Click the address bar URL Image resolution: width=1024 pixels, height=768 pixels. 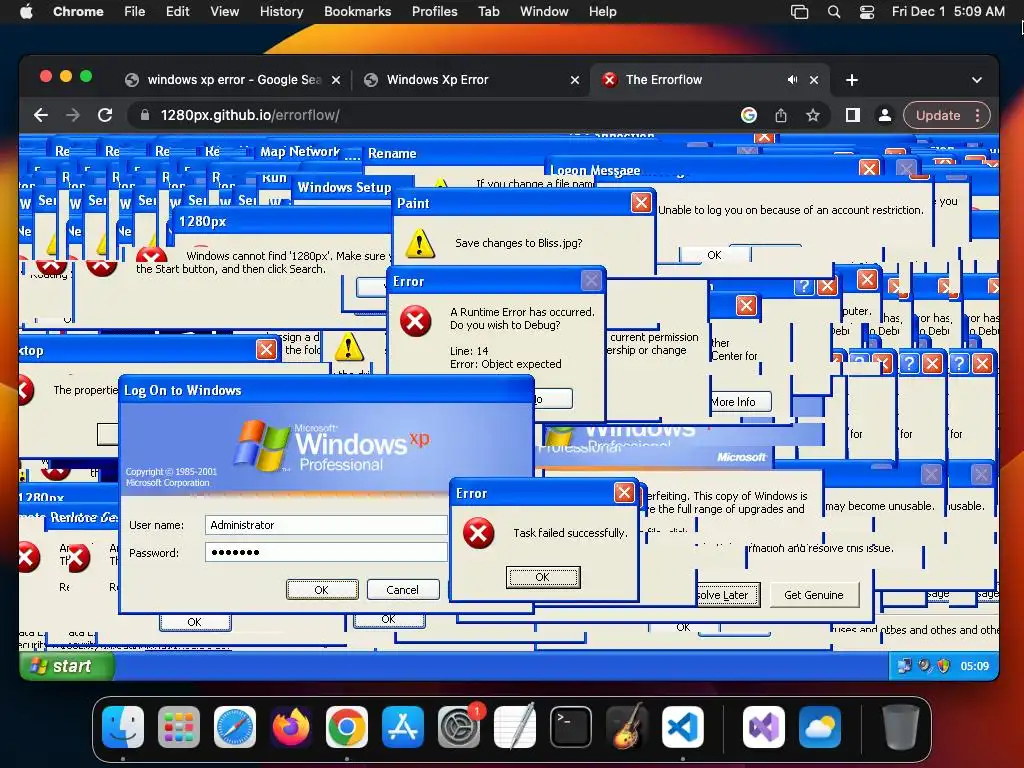(x=250, y=115)
